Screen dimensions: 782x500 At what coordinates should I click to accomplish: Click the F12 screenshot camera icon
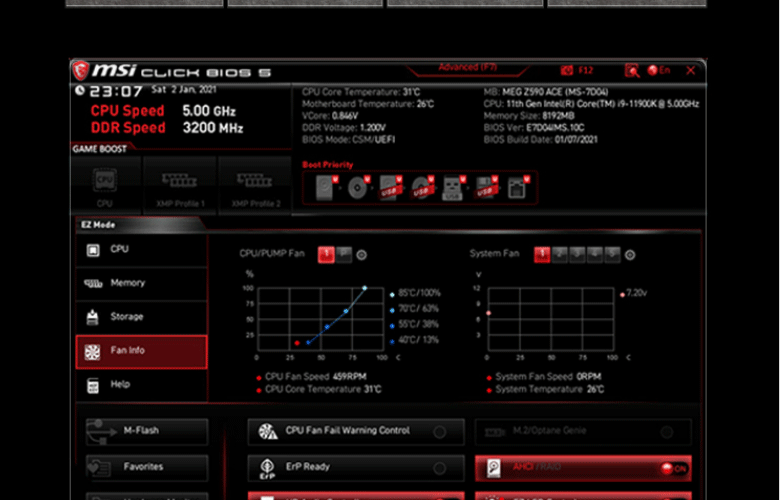pyautogui.click(x=567, y=70)
